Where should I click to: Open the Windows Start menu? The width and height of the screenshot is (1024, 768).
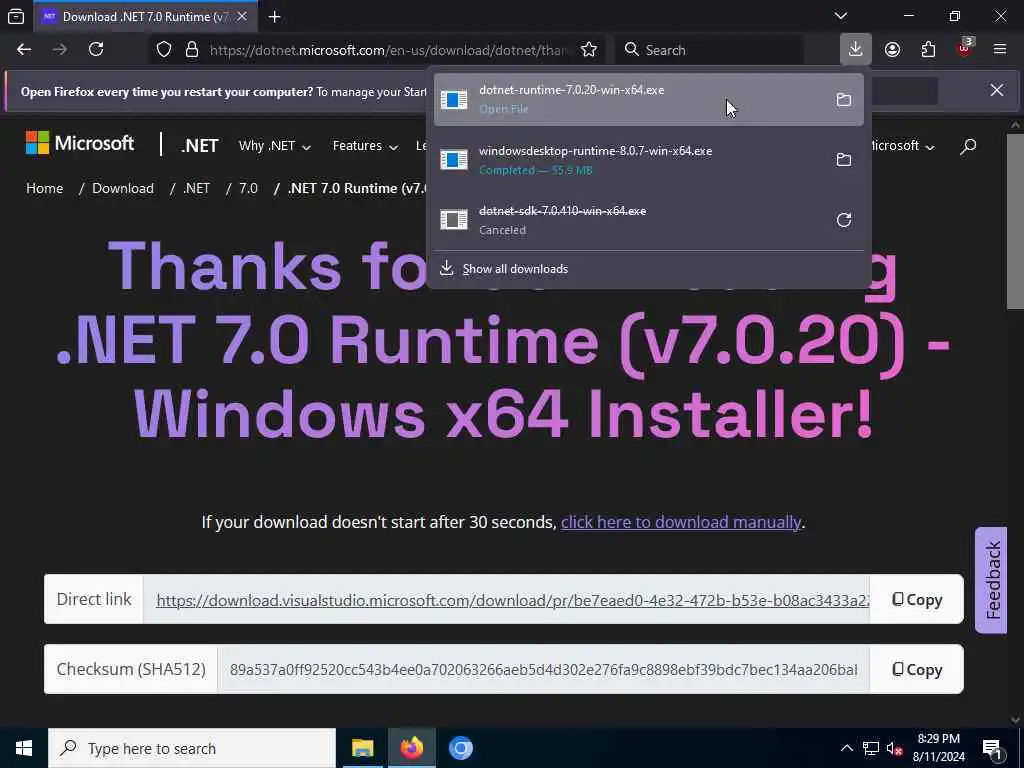click(24, 748)
